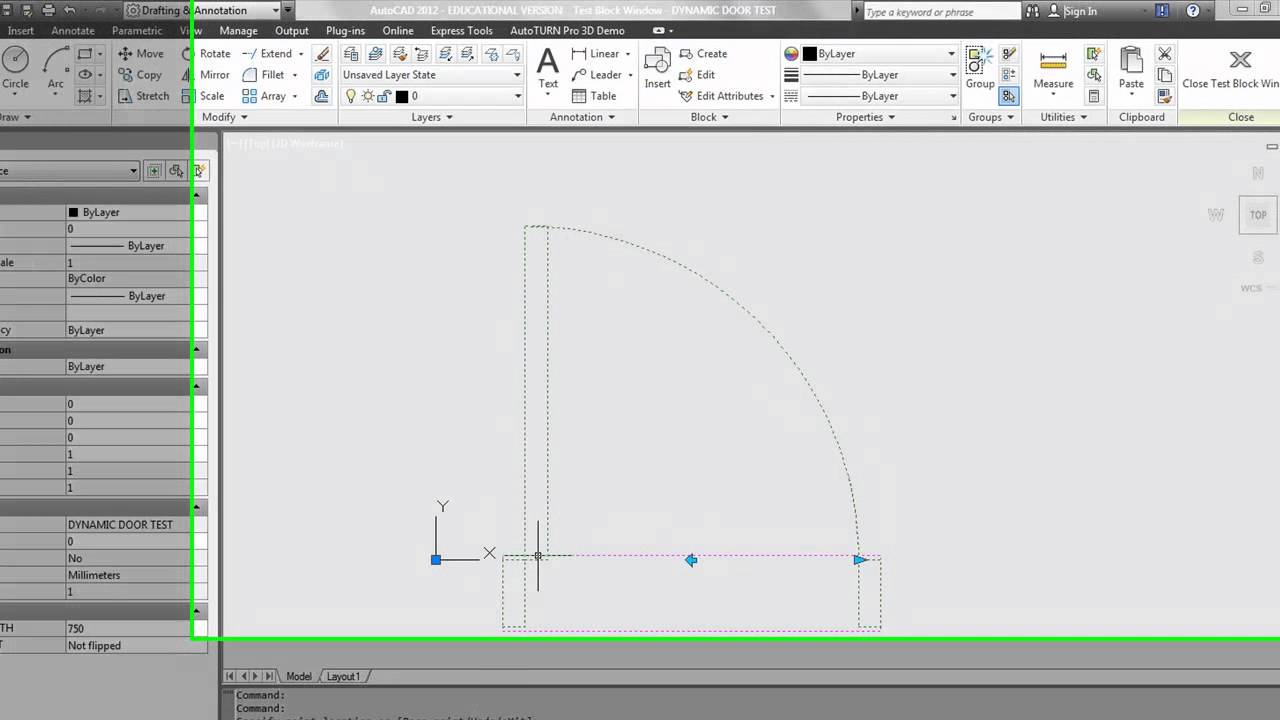Switch to the Model tab
This screenshot has width=1280, height=720.
click(x=298, y=677)
